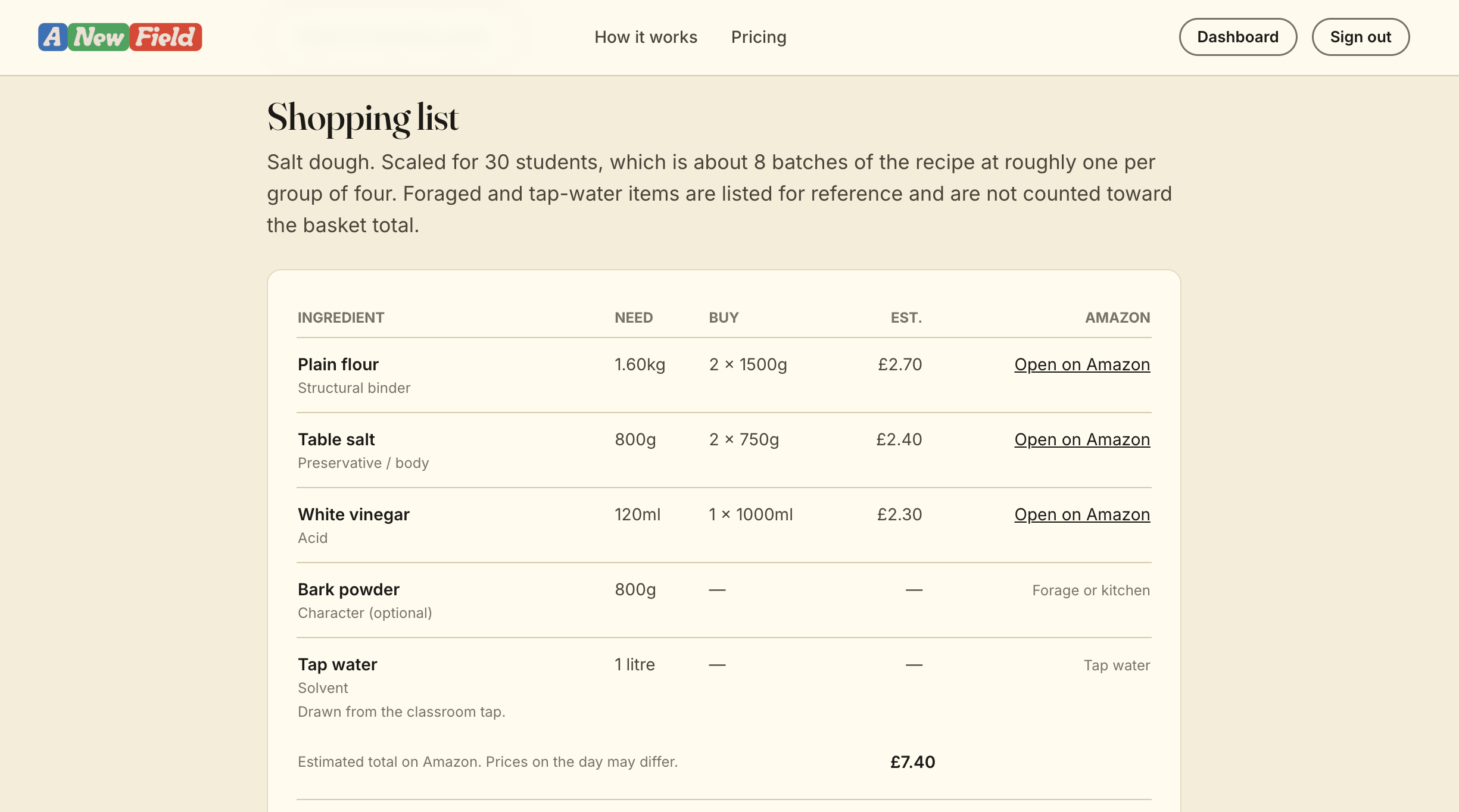
Task: Select the Plain flour ingredient name
Action: pyautogui.click(x=338, y=364)
